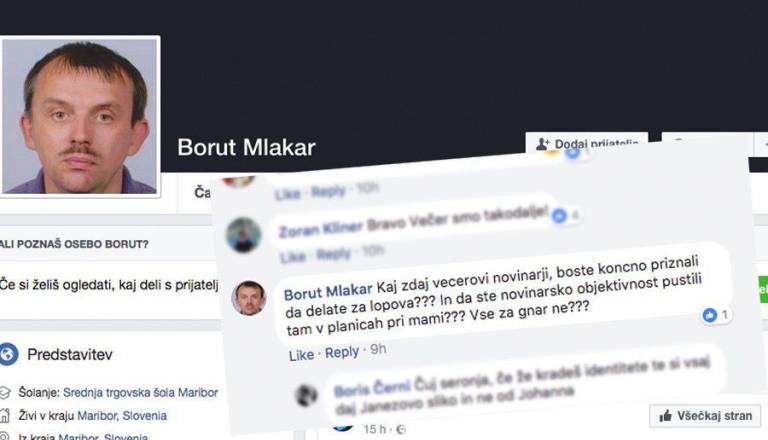Click the add-friend person icon
The width and height of the screenshot is (768, 440).
click(x=542, y=144)
